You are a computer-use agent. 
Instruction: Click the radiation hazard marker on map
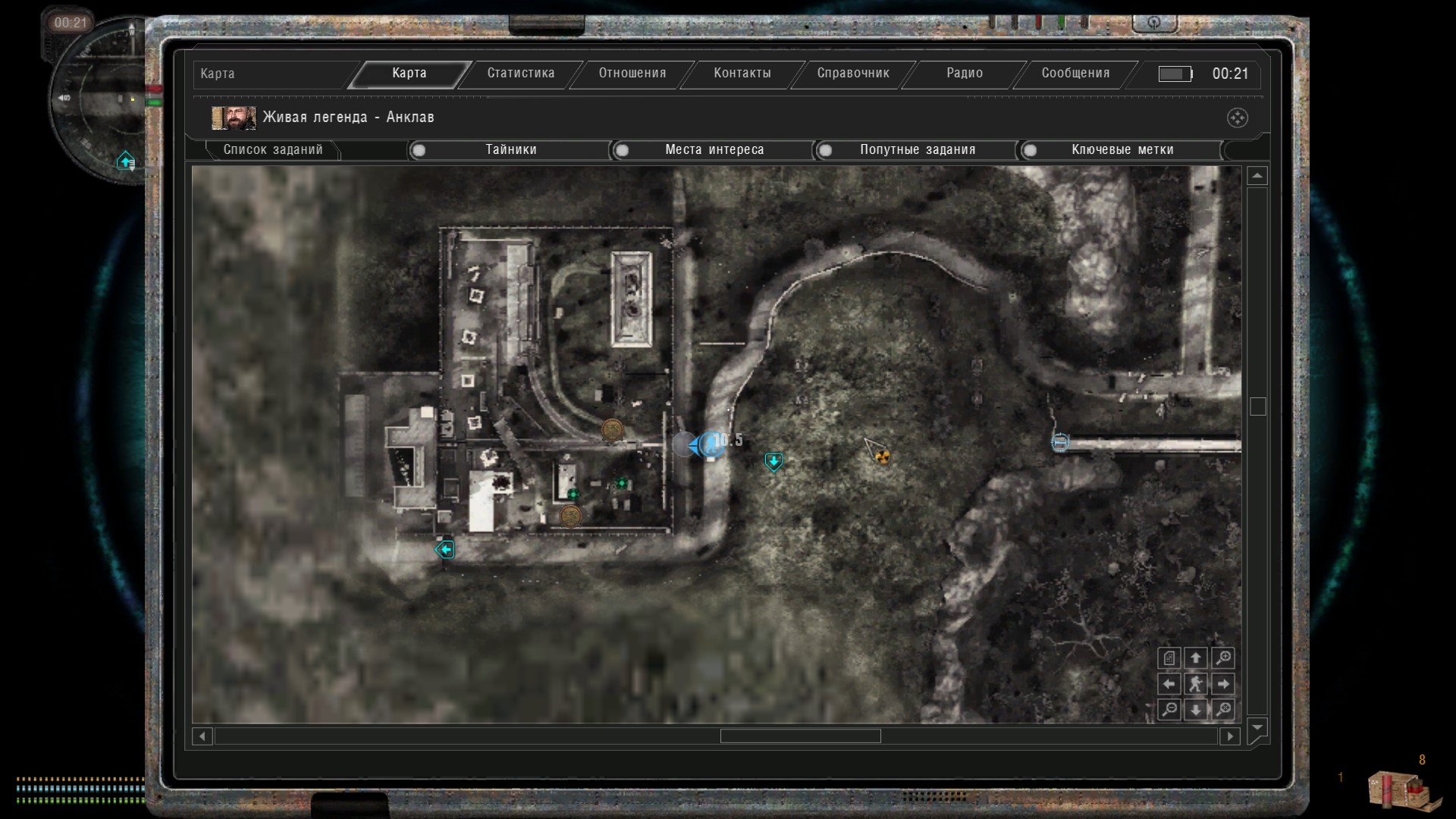[882, 457]
